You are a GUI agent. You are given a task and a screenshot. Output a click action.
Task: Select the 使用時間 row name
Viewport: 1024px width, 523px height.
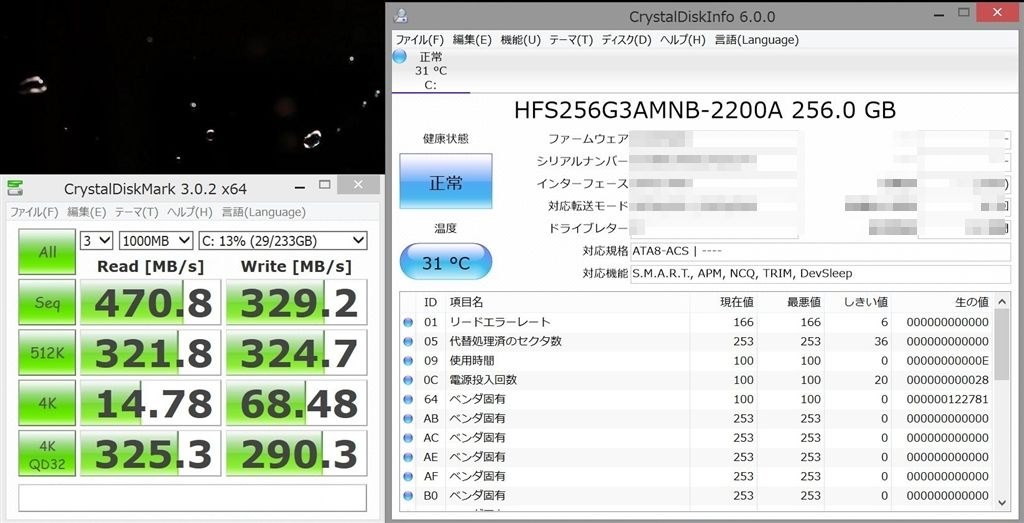click(472, 360)
